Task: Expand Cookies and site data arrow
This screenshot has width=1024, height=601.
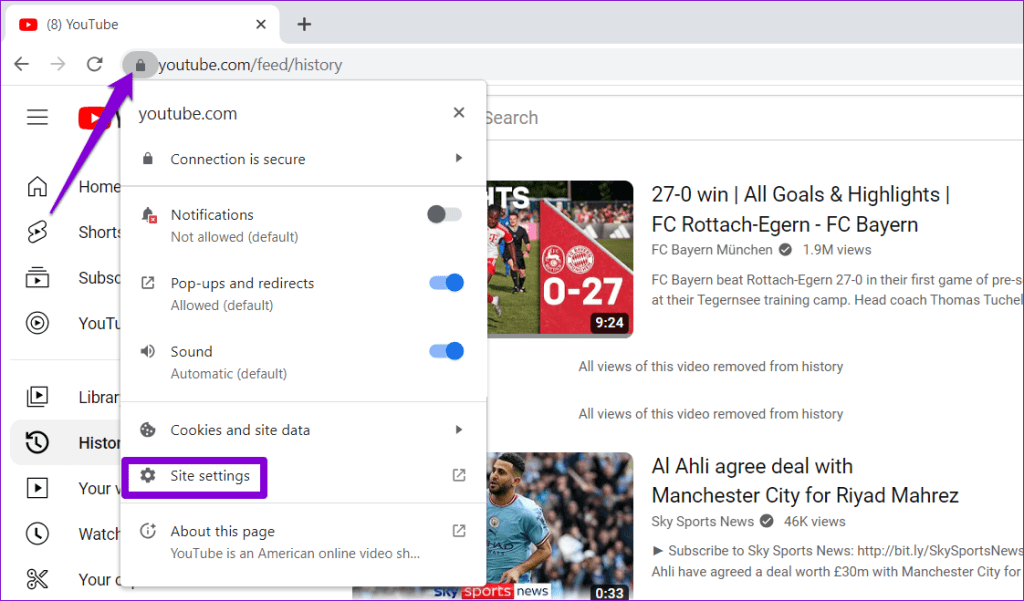Action: pyautogui.click(x=458, y=430)
